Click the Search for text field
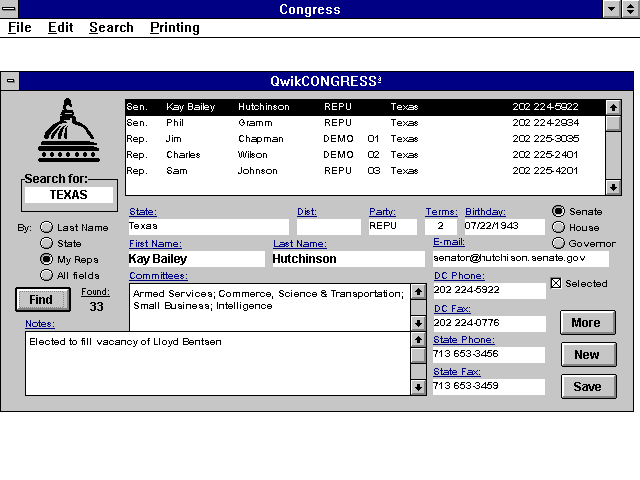The height and width of the screenshot is (480, 640). point(69,195)
